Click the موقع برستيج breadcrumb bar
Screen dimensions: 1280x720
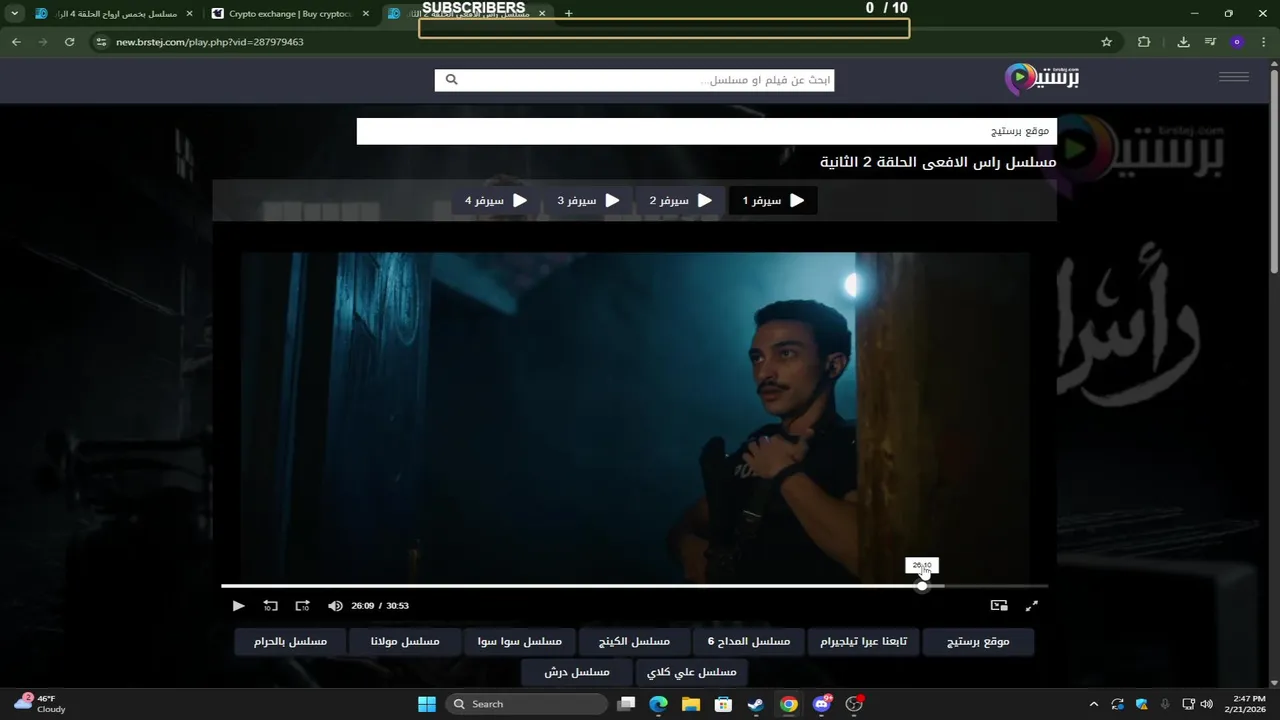point(706,131)
